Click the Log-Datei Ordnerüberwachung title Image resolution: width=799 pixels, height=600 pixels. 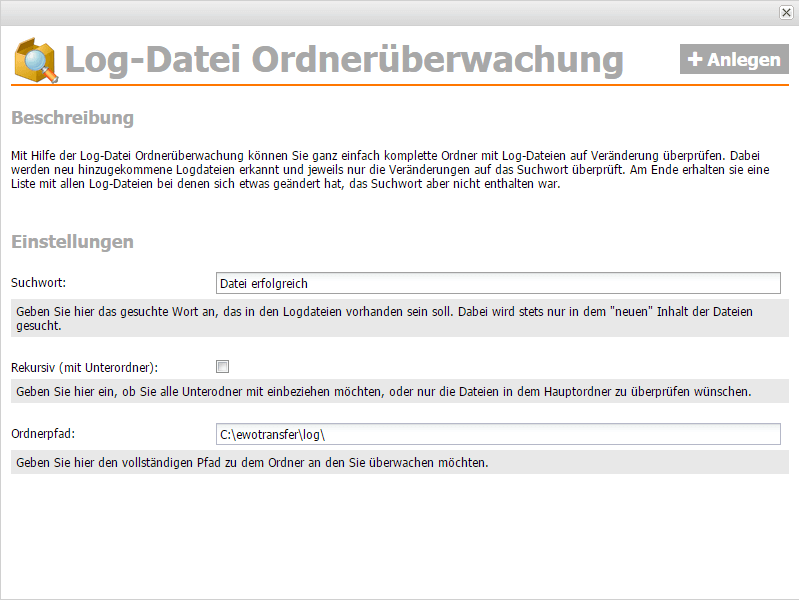(x=343, y=60)
